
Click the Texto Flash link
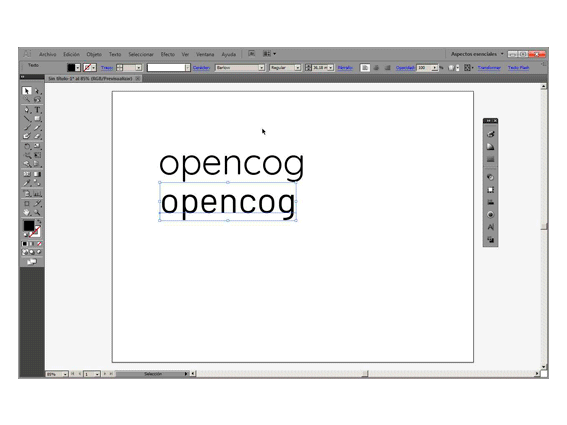tap(519, 68)
